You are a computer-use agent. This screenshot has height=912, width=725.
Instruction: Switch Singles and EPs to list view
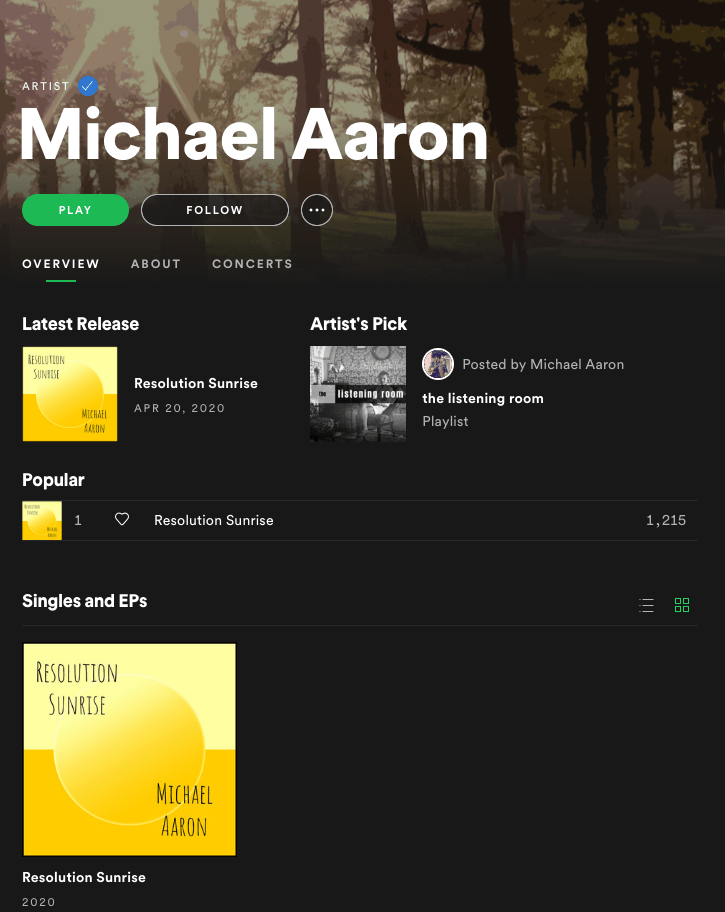[x=646, y=605]
